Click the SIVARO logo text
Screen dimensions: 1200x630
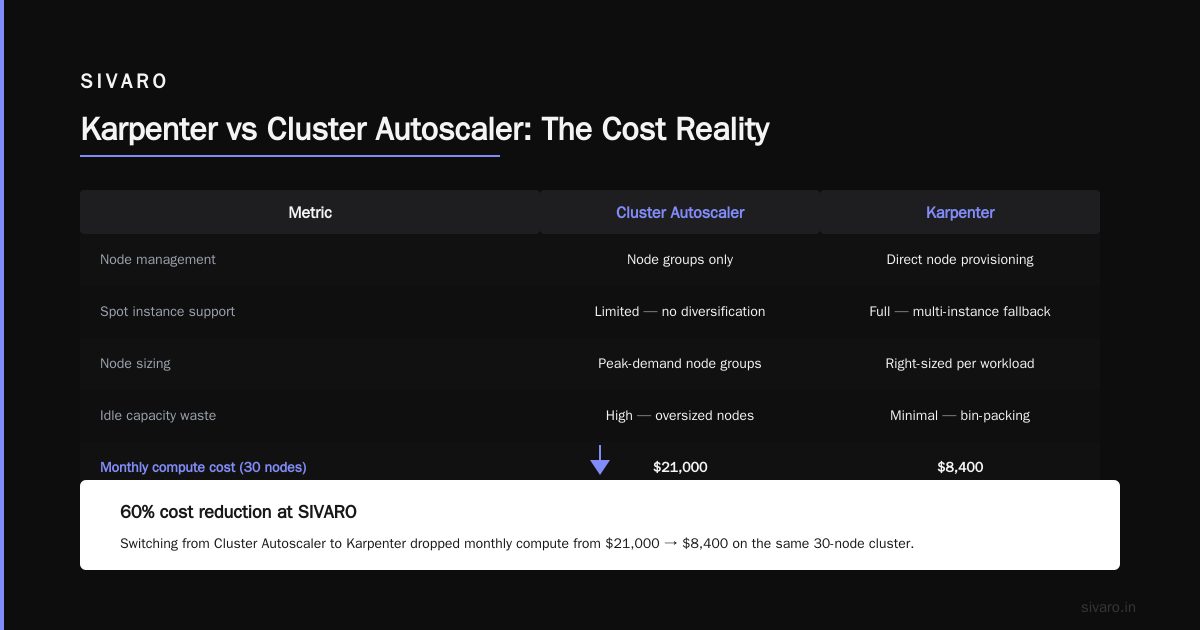click(124, 82)
